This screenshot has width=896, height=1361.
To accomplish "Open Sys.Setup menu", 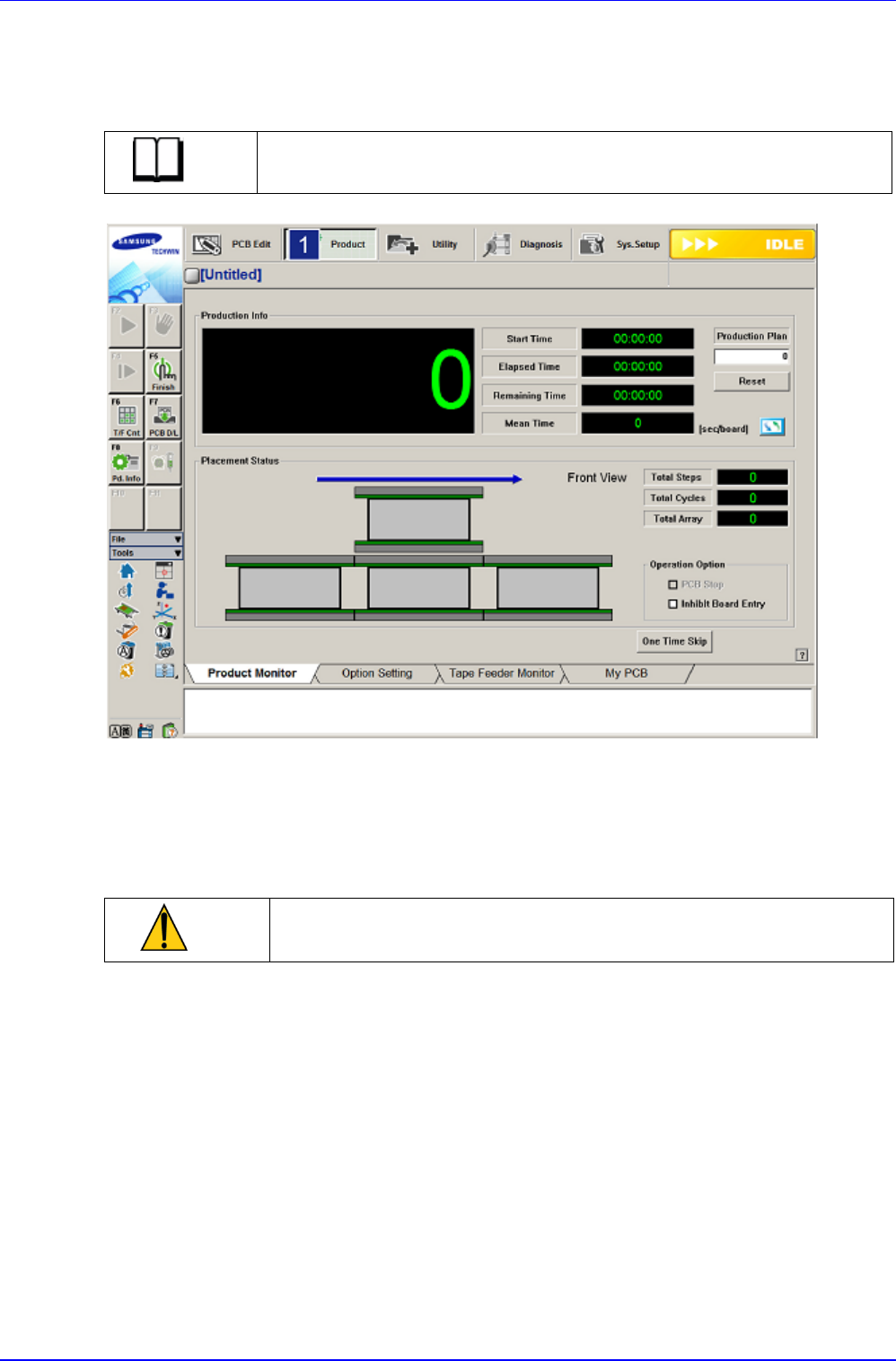I will (x=619, y=244).
